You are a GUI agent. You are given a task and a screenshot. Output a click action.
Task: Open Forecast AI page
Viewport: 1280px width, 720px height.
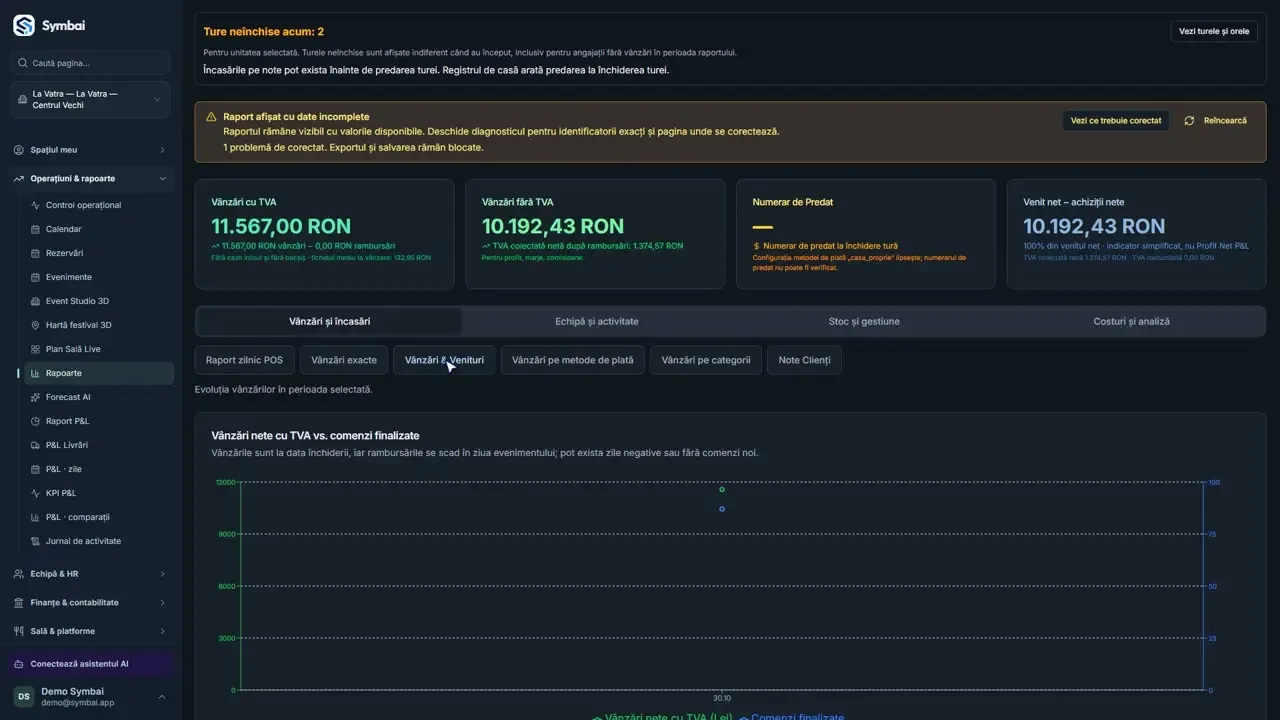[x=99, y=397]
